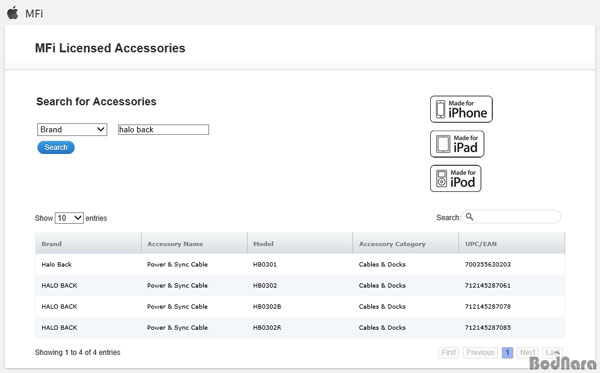Select UPC value 712145287085
The image size is (600, 373).
pos(488,327)
